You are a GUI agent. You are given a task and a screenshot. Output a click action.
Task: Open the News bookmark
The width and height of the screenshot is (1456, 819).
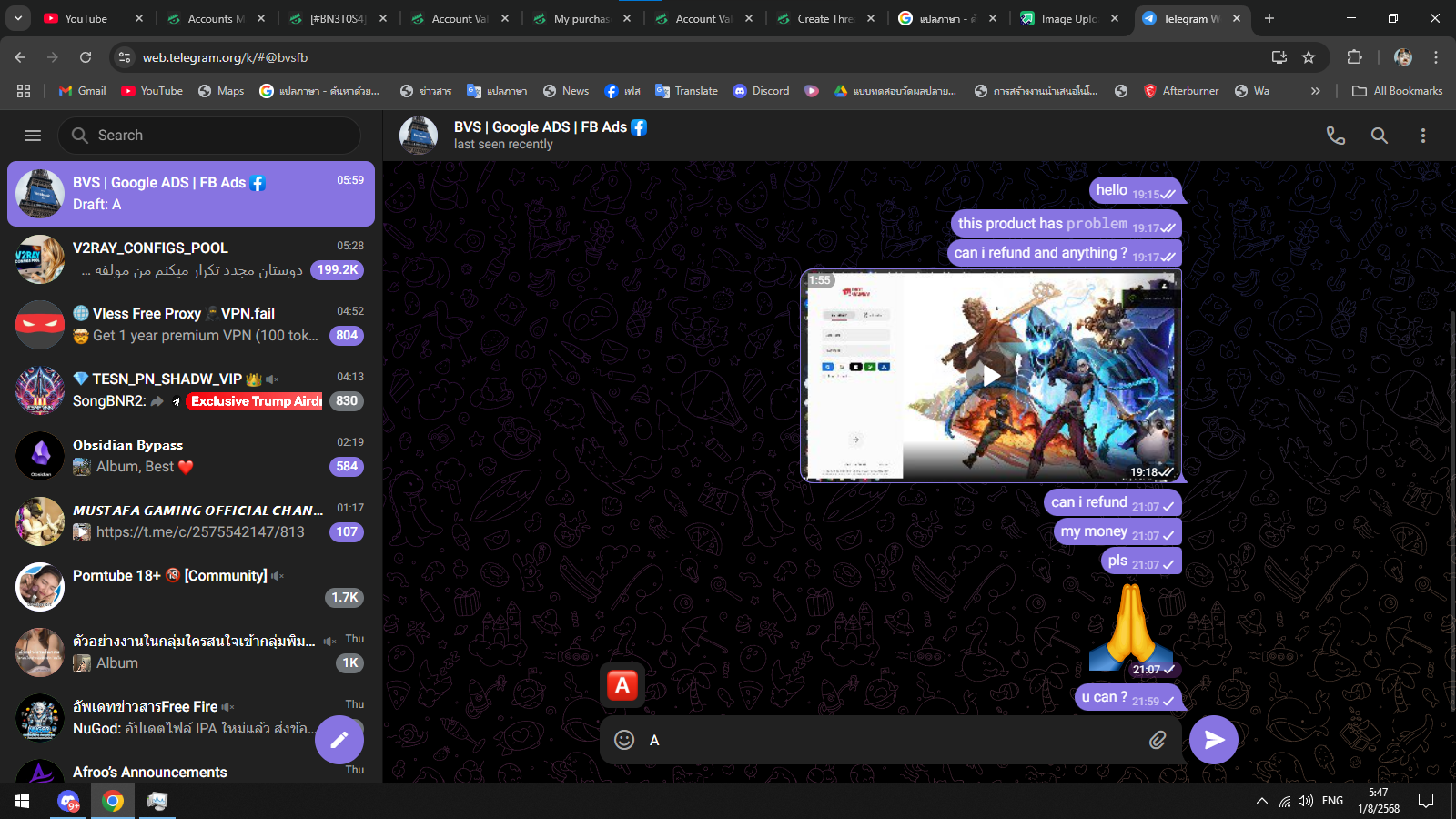[566, 91]
